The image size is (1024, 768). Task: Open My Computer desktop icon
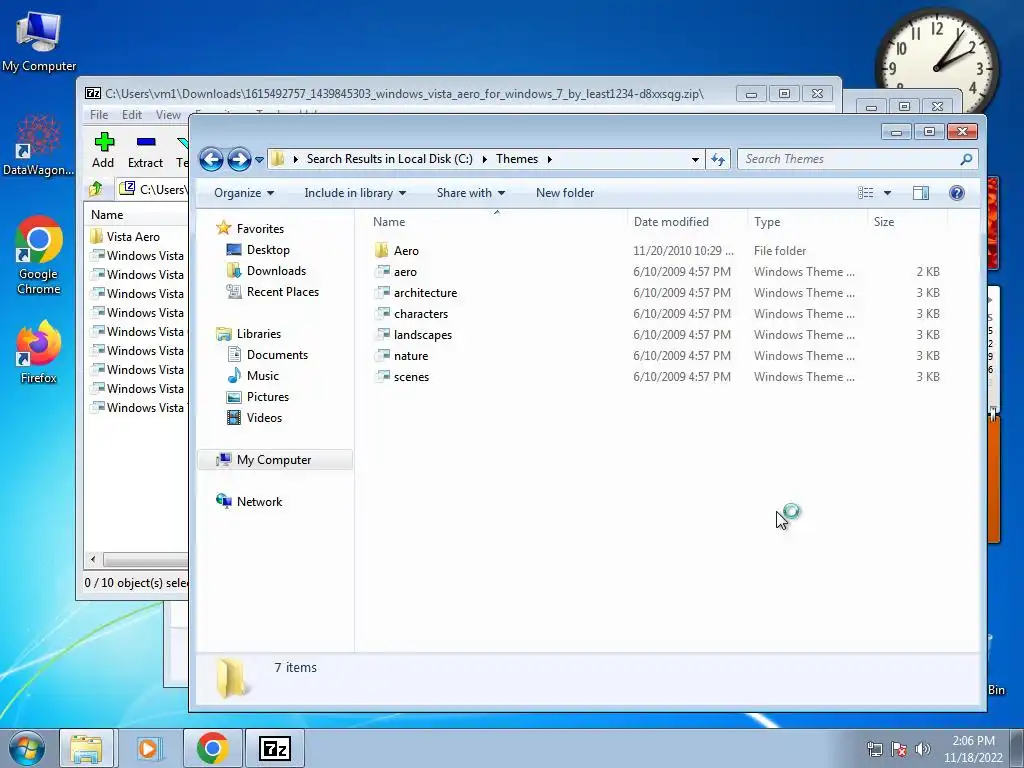[39, 40]
